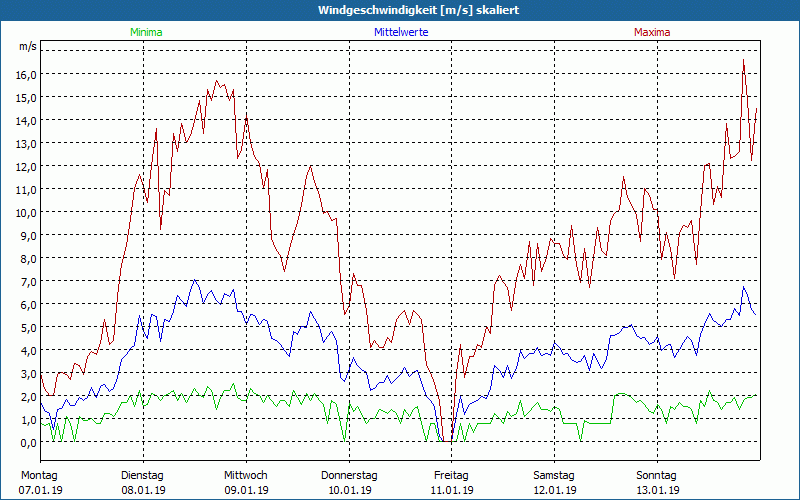The width and height of the screenshot is (800, 500).
Task: Click the 16,0 y-axis value
Action: tap(28, 74)
